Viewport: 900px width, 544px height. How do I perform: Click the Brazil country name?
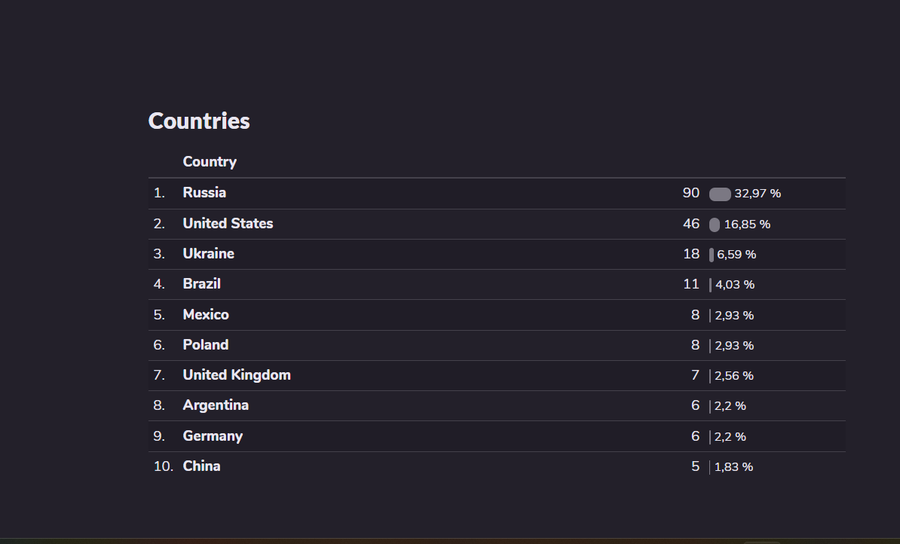201,284
